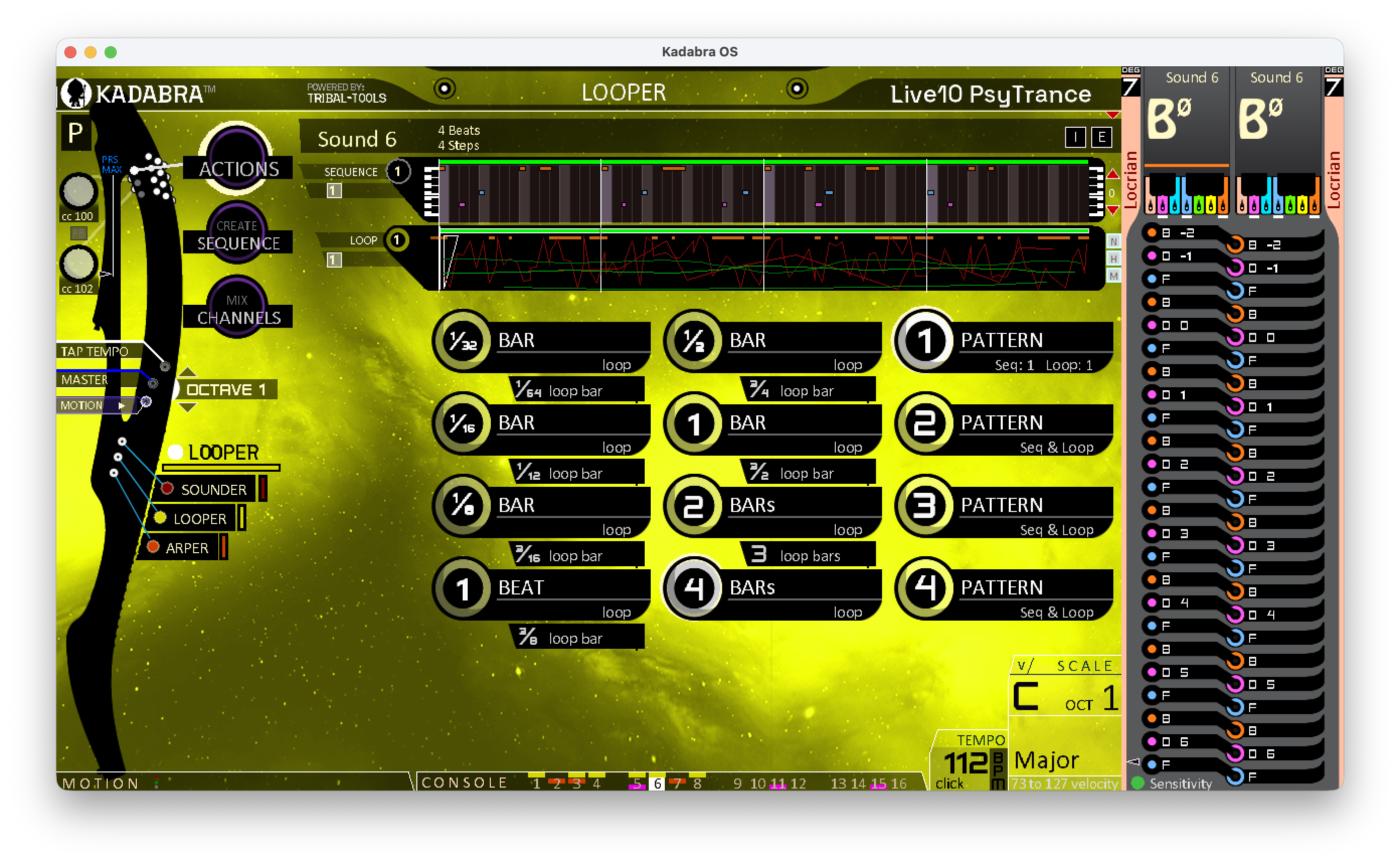Select PATTERN 2 circle icon
Screen dimensions: 1400x865
pyautogui.click(x=925, y=424)
